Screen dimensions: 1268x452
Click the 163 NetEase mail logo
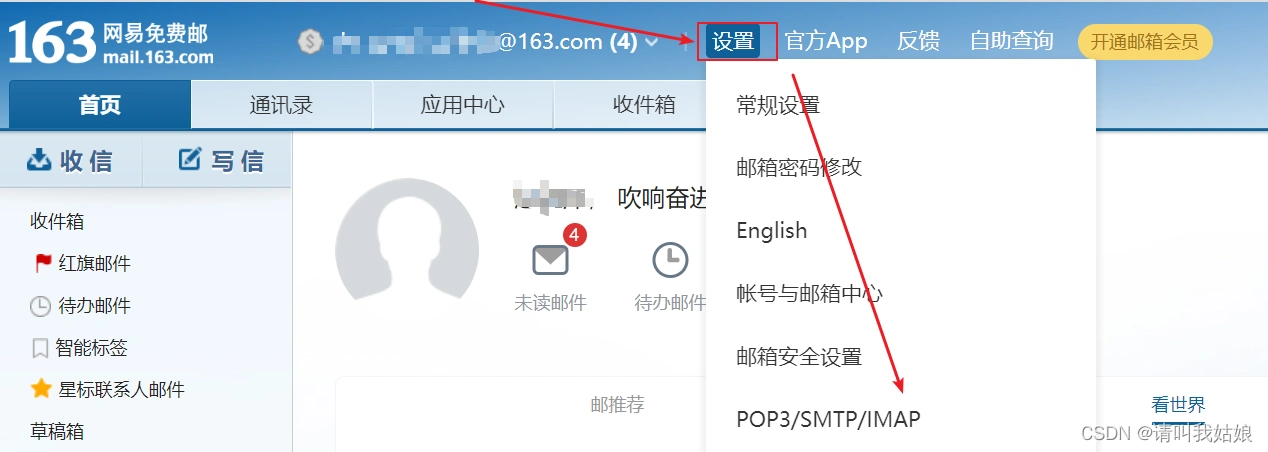[110, 42]
